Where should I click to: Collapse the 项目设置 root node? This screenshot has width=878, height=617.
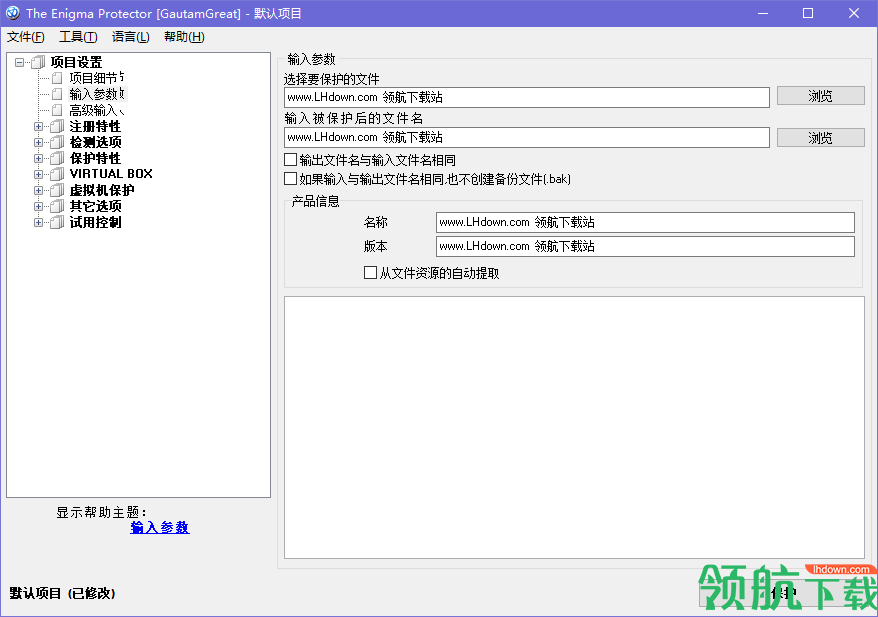point(20,62)
